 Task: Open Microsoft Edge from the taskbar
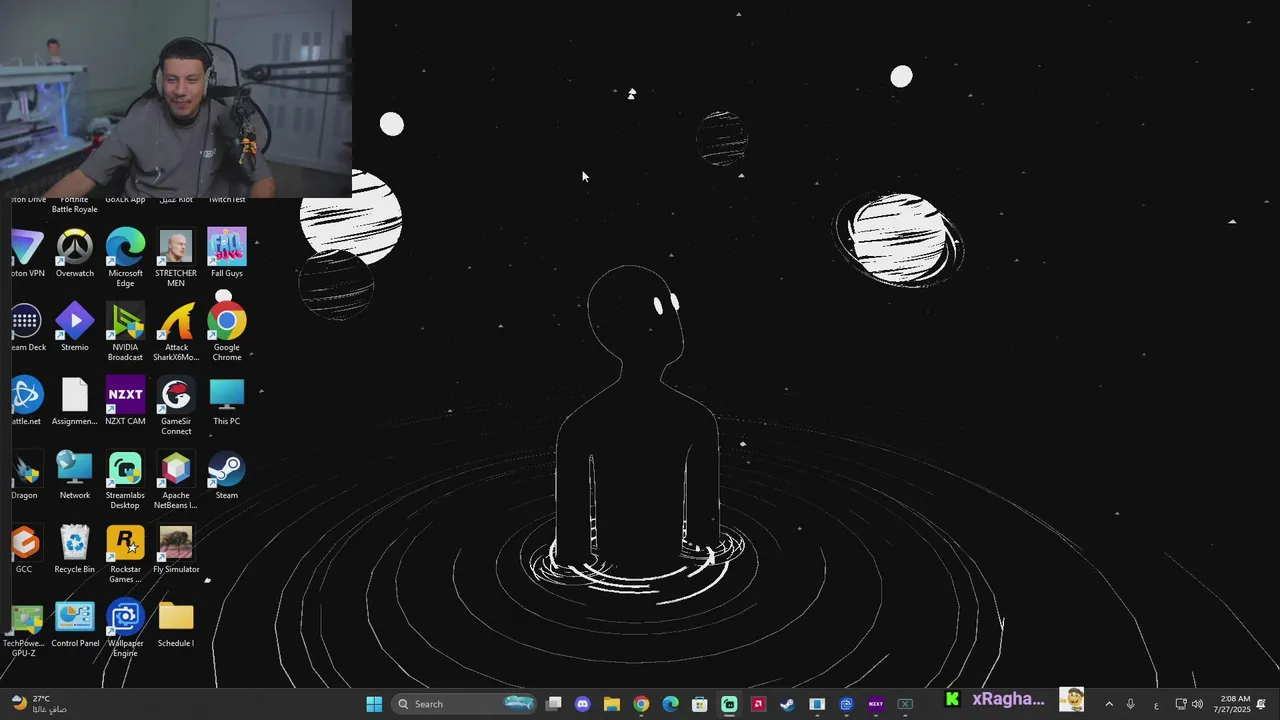pos(671,704)
